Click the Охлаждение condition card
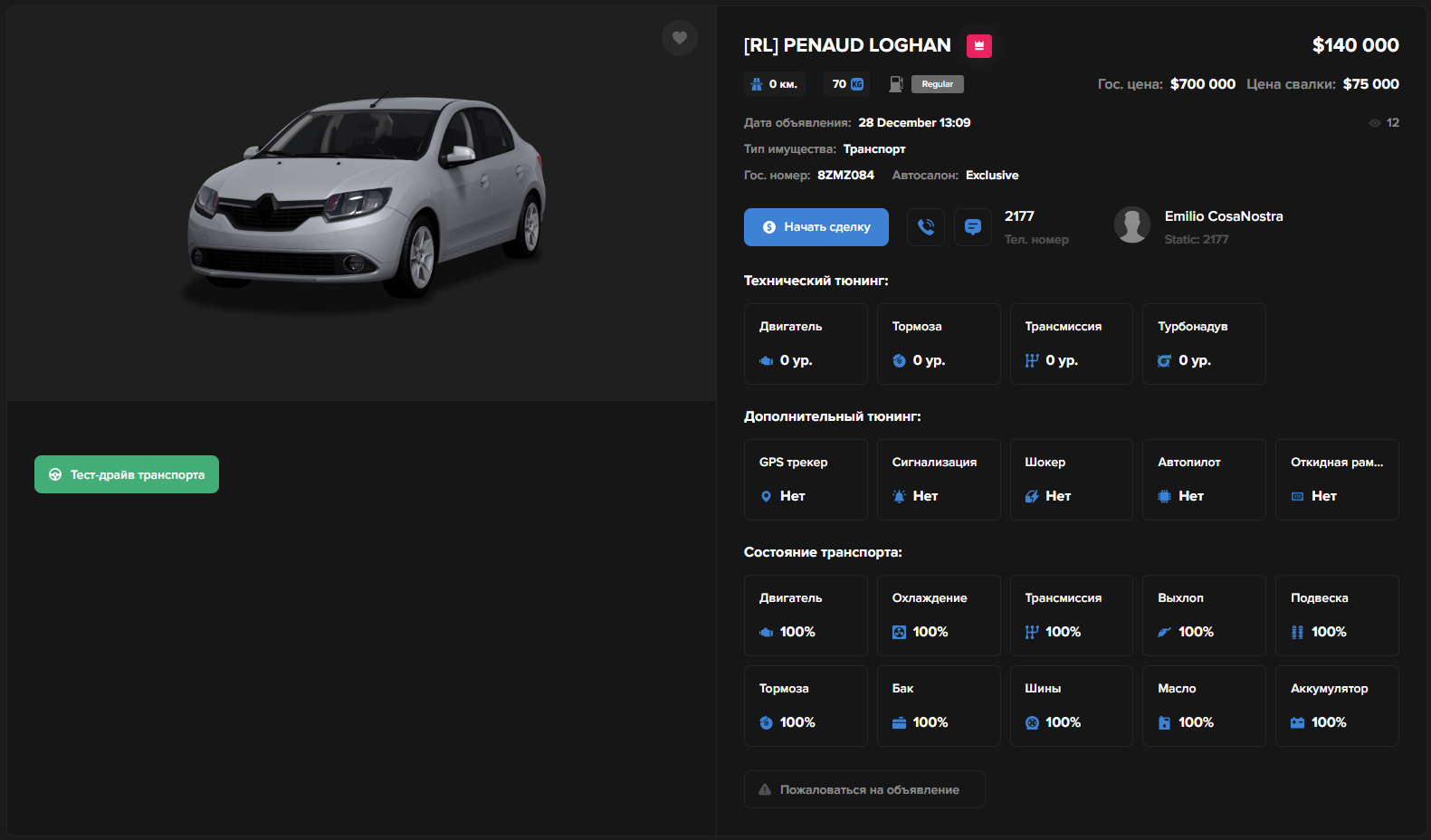Image resolution: width=1431 pixels, height=840 pixels. coord(938,616)
